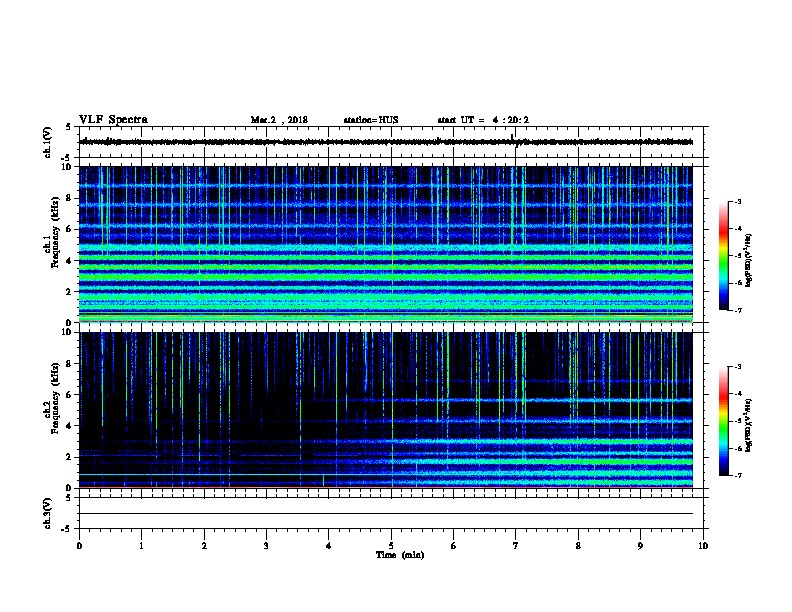The height and width of the screenshot is (612, 792).
Task: Click the ch.2 spectrogram color bar
Action: pyautogui.click(x=723, y=421)
